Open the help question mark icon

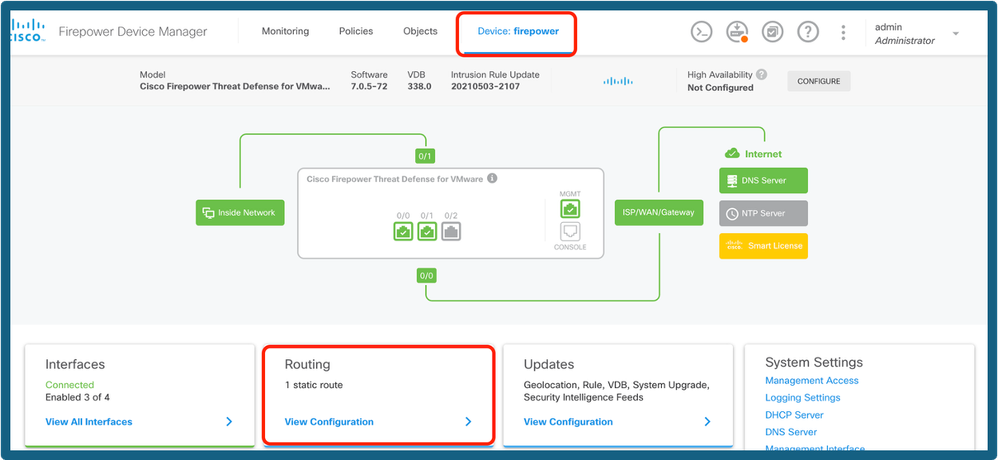tap(808, 32)
